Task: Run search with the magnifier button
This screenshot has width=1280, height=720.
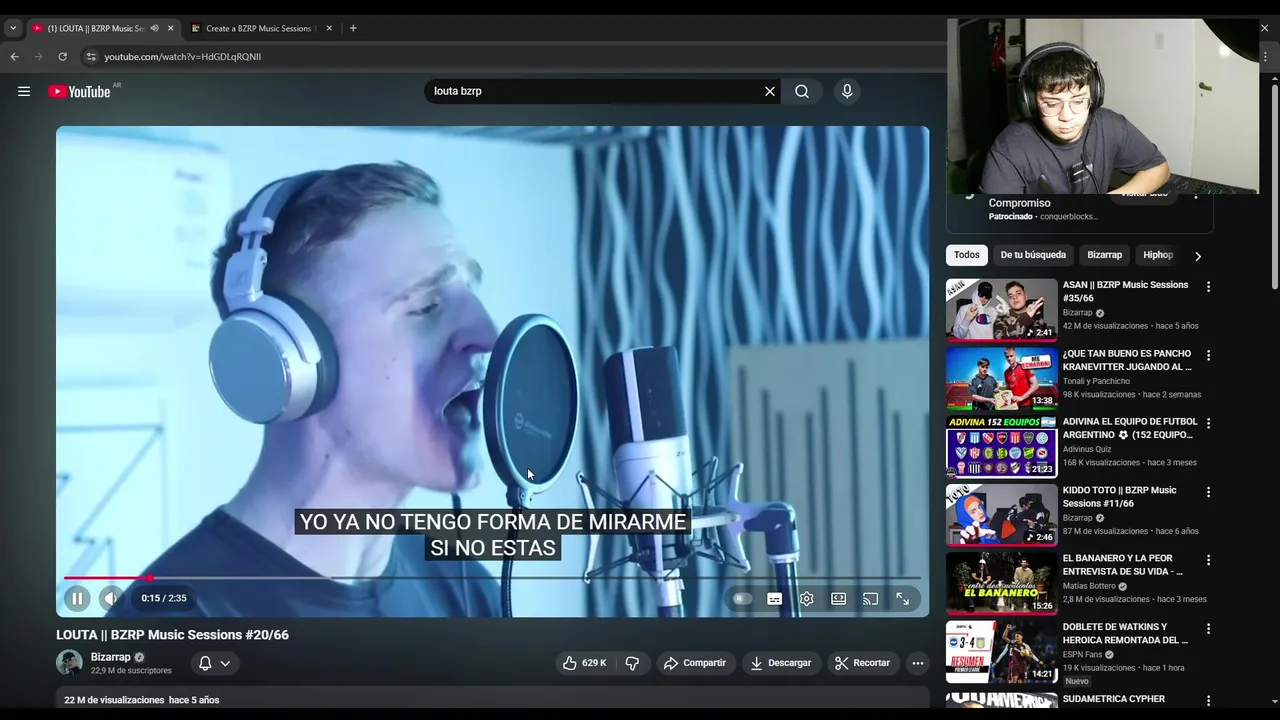Action: [802, 91]
